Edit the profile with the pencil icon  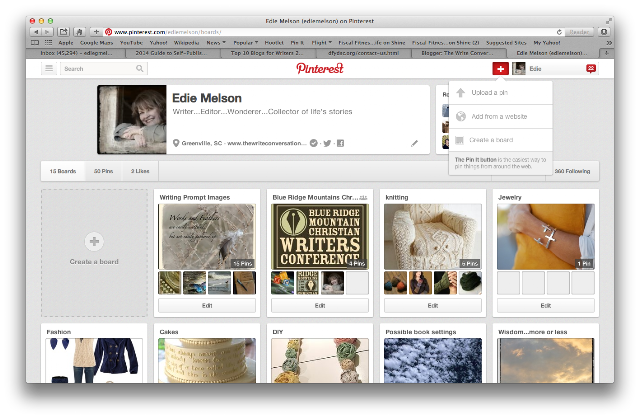click(x=414, y=143)
